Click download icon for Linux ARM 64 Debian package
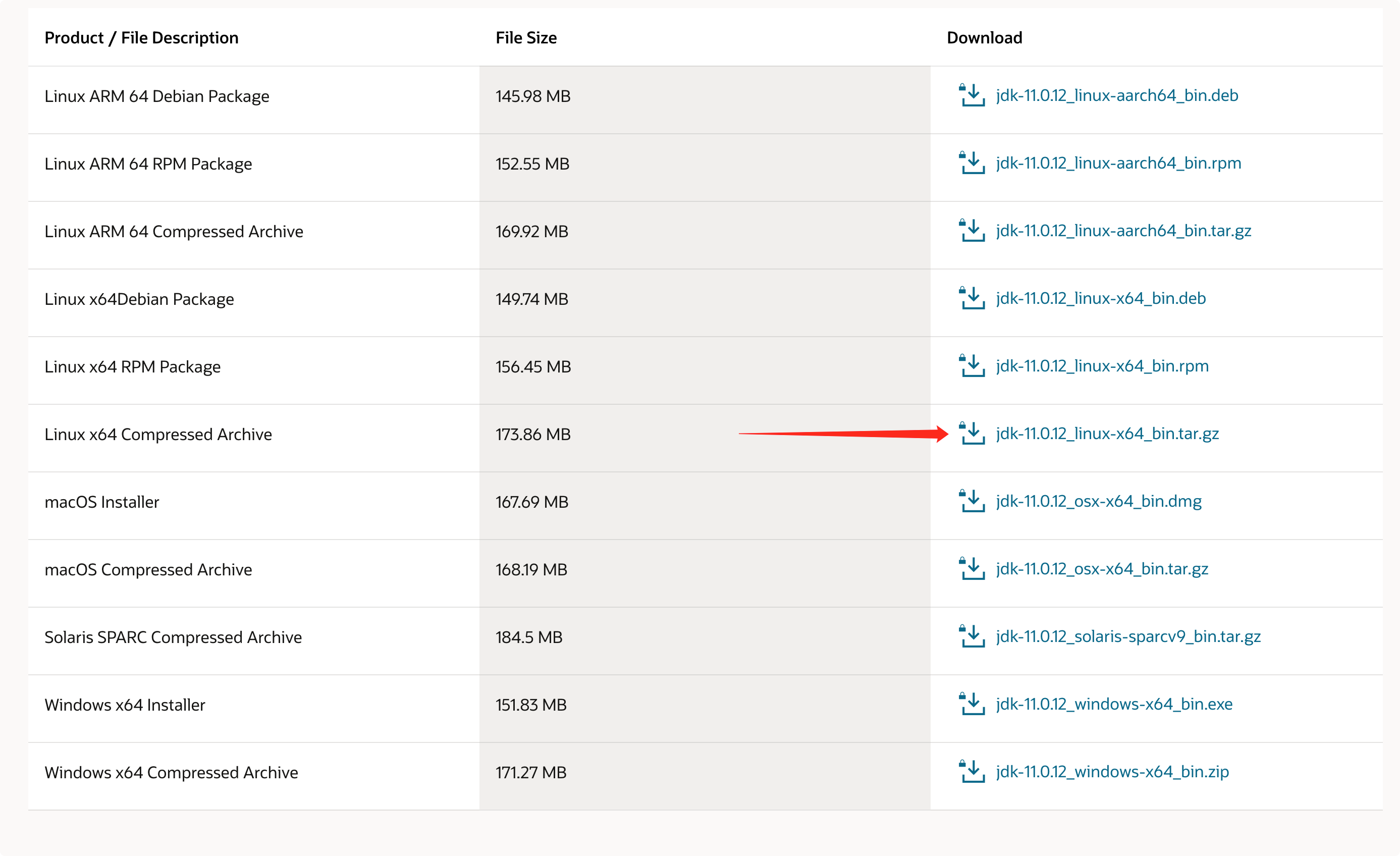 (972, 95)
